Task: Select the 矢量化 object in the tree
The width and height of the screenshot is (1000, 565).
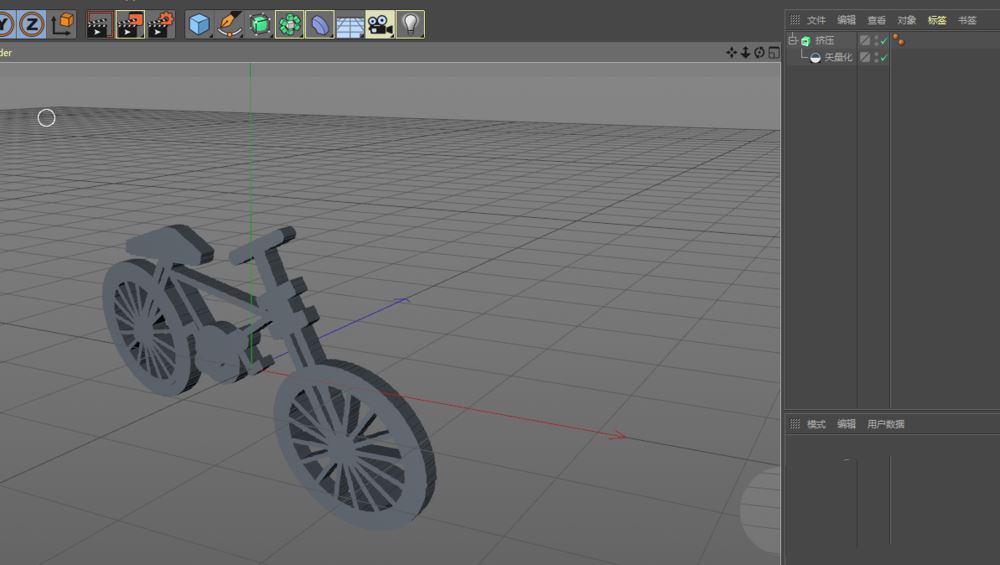Action: 838,58
